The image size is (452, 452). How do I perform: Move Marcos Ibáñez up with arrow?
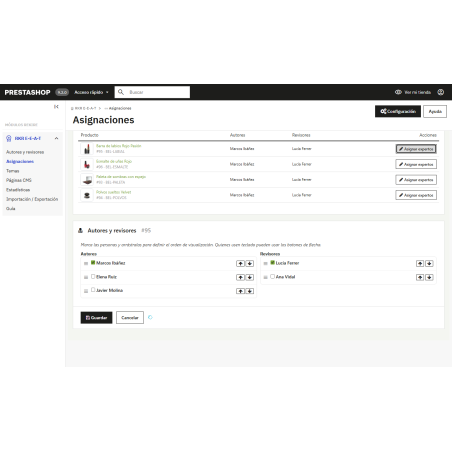coord(240,264)
